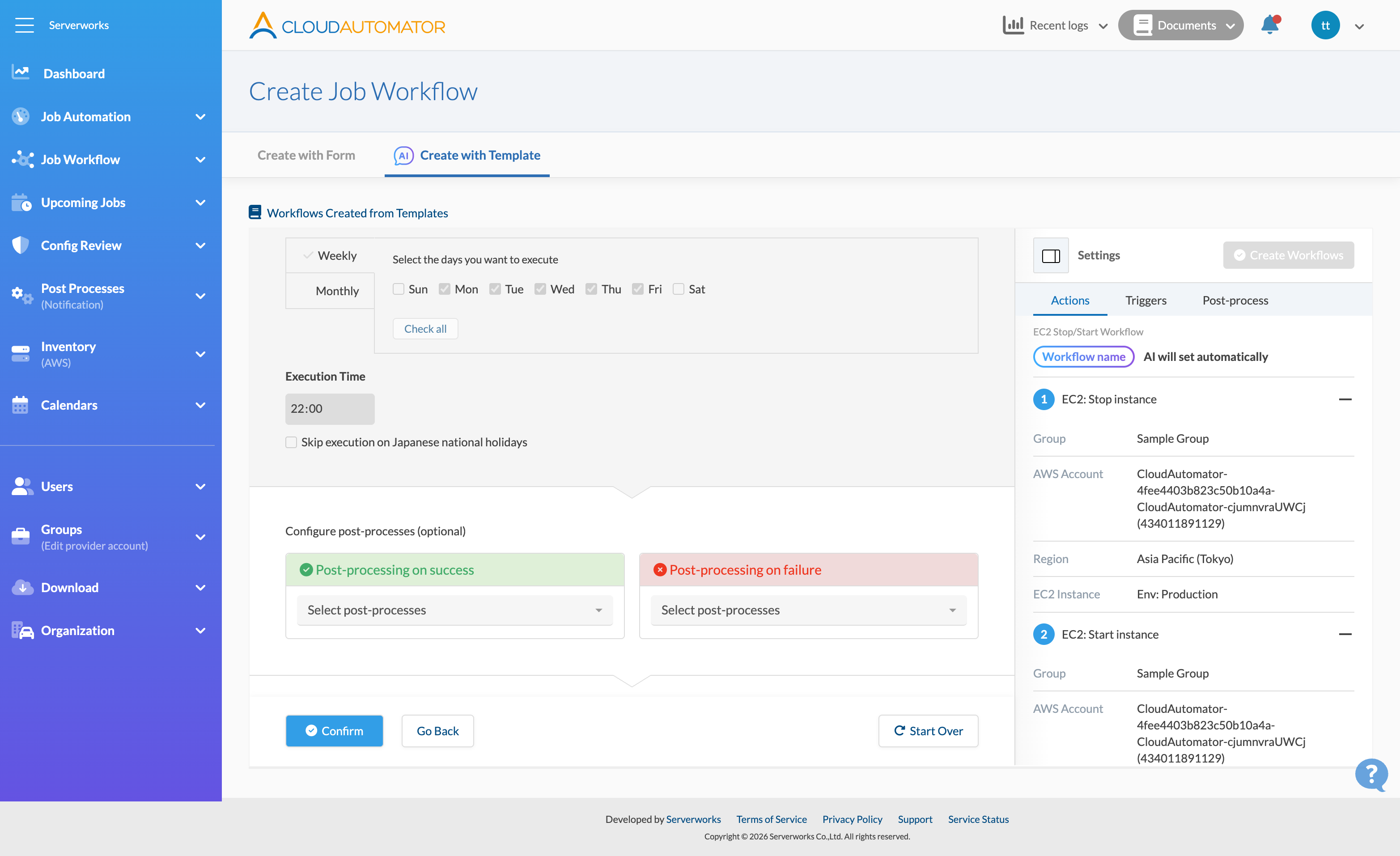Expand Job Workflow chevron

click(200, 160)
